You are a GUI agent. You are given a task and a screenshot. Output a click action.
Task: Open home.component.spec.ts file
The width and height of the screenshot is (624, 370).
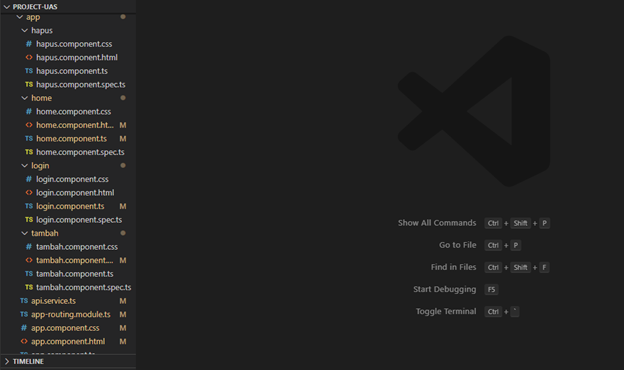point(80,152)
